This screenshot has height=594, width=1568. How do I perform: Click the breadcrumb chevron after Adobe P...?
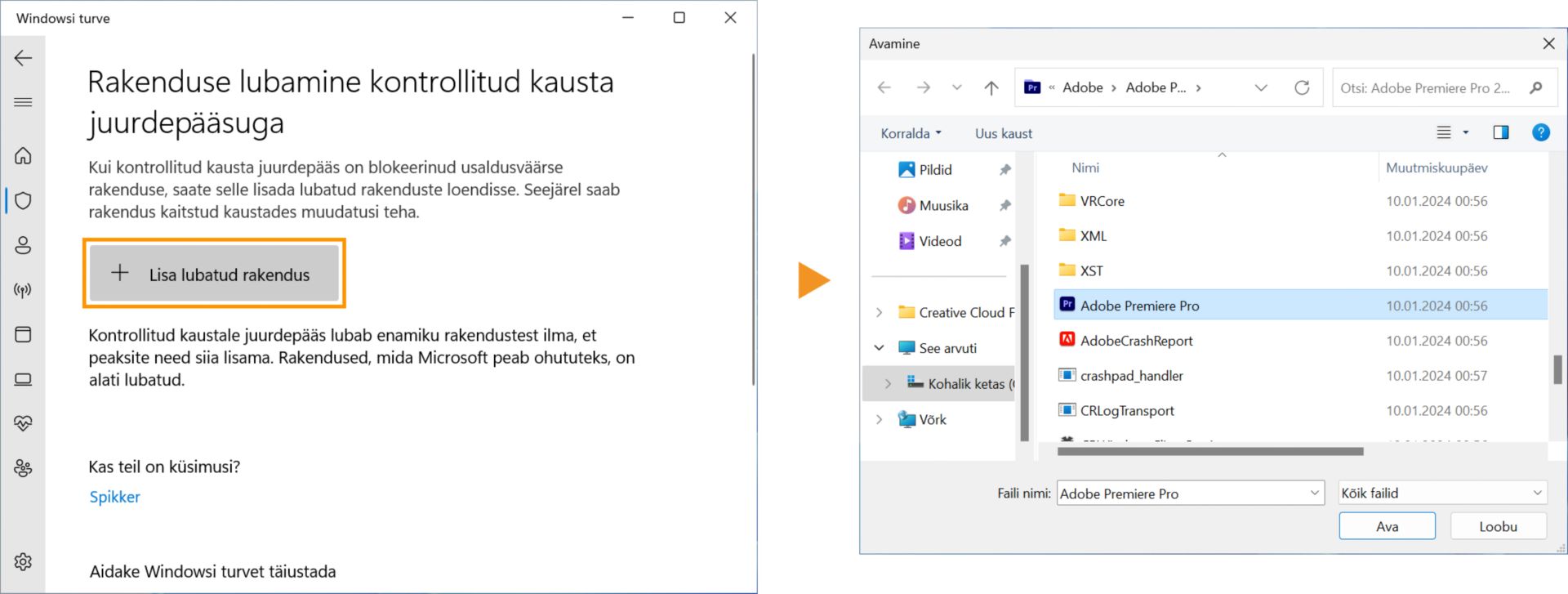[1198, 87]
